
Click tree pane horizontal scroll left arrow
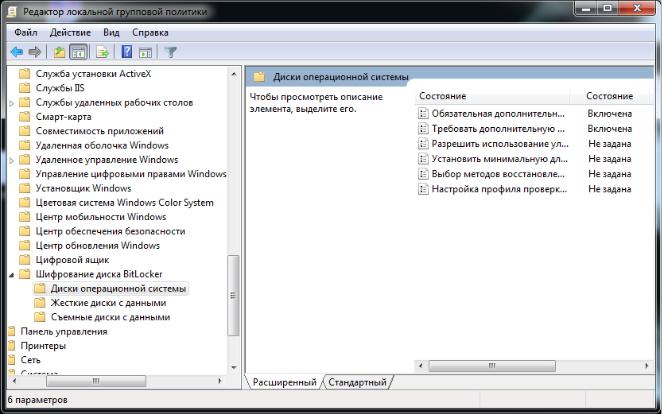14,381
